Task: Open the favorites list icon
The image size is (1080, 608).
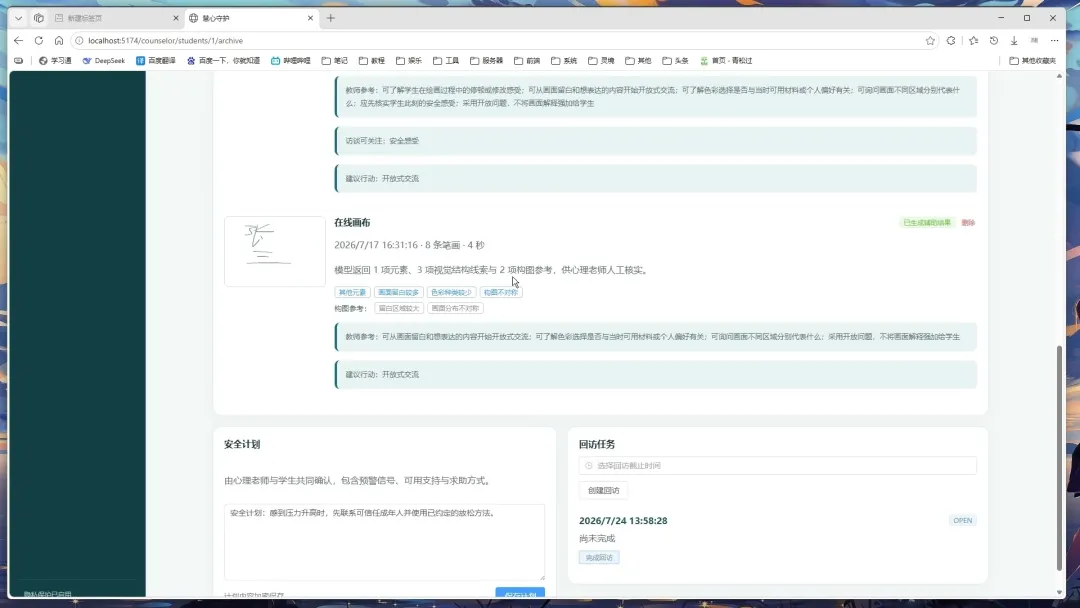Action: tap(973, 41)
